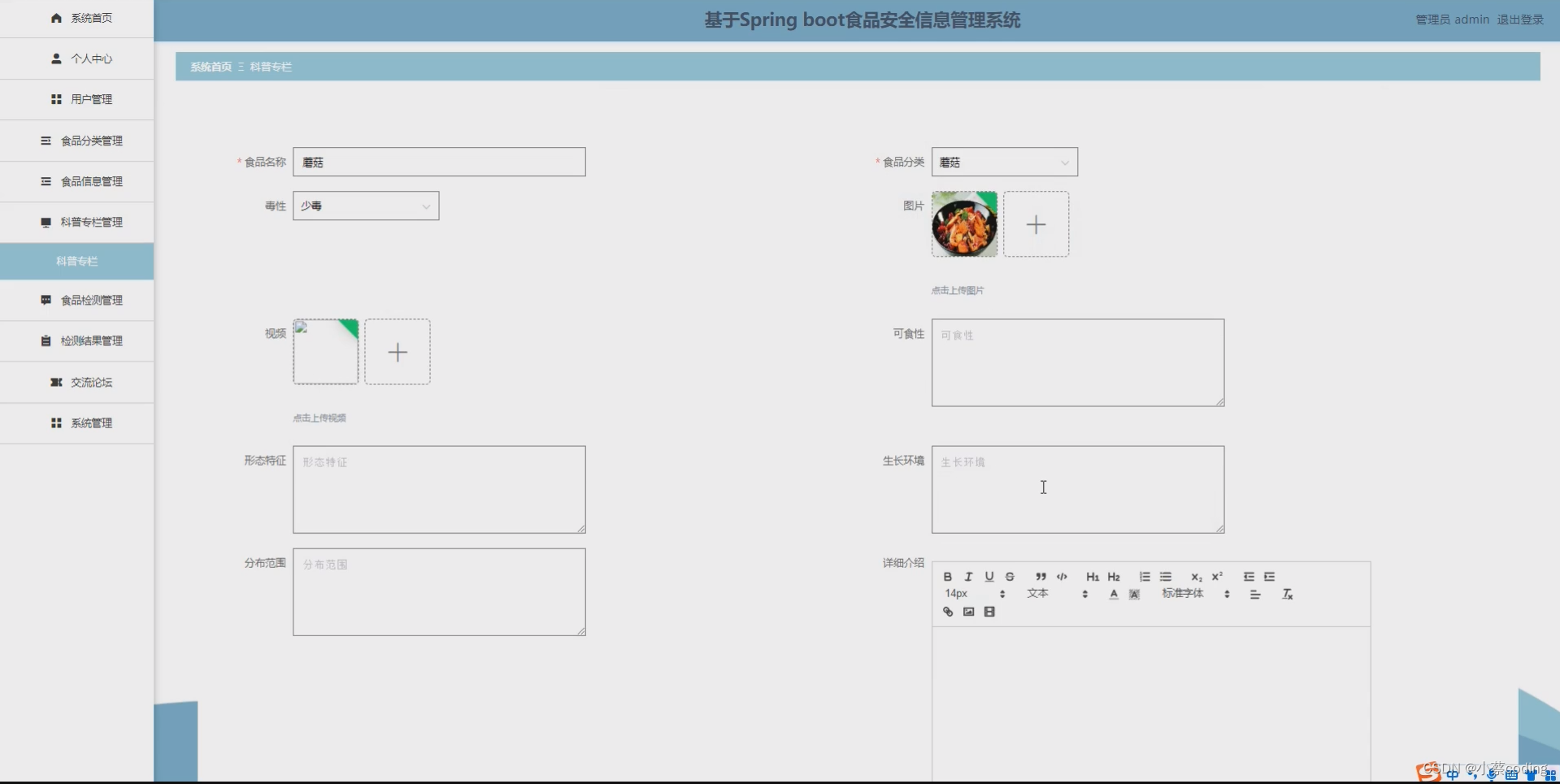The image size is (1560, 784).
Task: Open 交流论坛 in sidebar
Action: 77,382
